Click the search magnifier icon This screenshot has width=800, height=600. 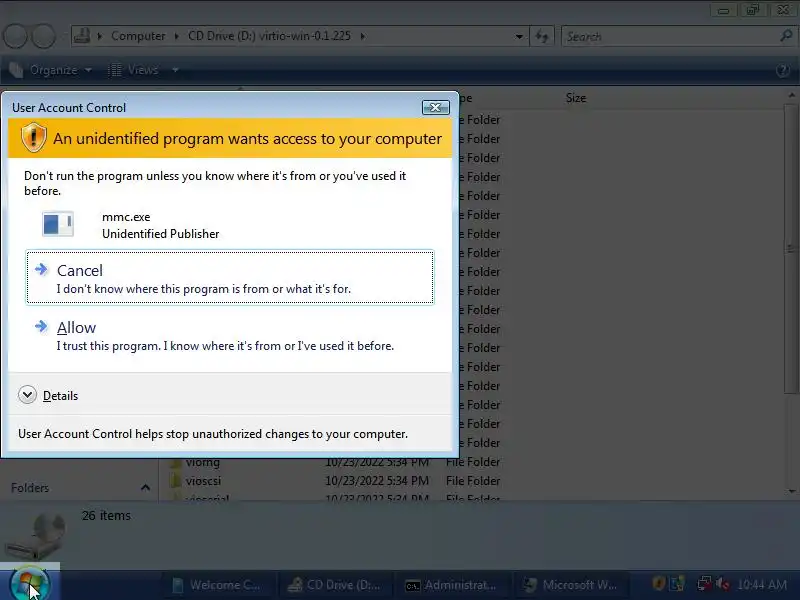(x=786, y=36)
